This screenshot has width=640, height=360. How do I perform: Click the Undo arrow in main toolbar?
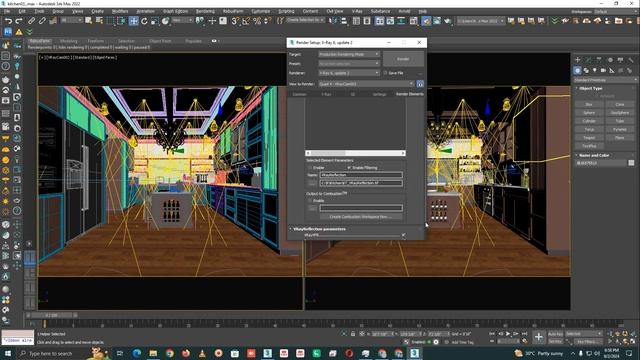8,20
